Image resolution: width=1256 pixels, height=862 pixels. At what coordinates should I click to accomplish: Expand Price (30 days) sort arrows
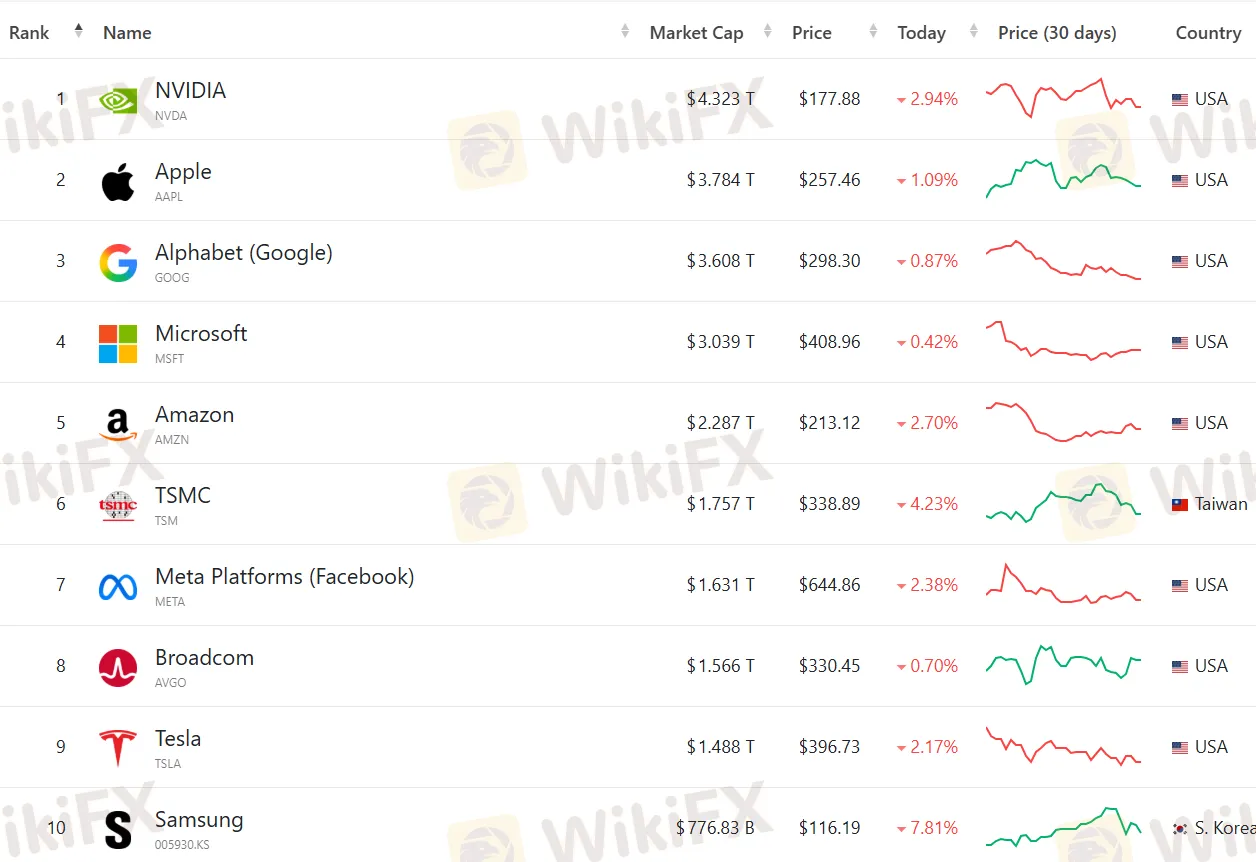coord(973,31)
